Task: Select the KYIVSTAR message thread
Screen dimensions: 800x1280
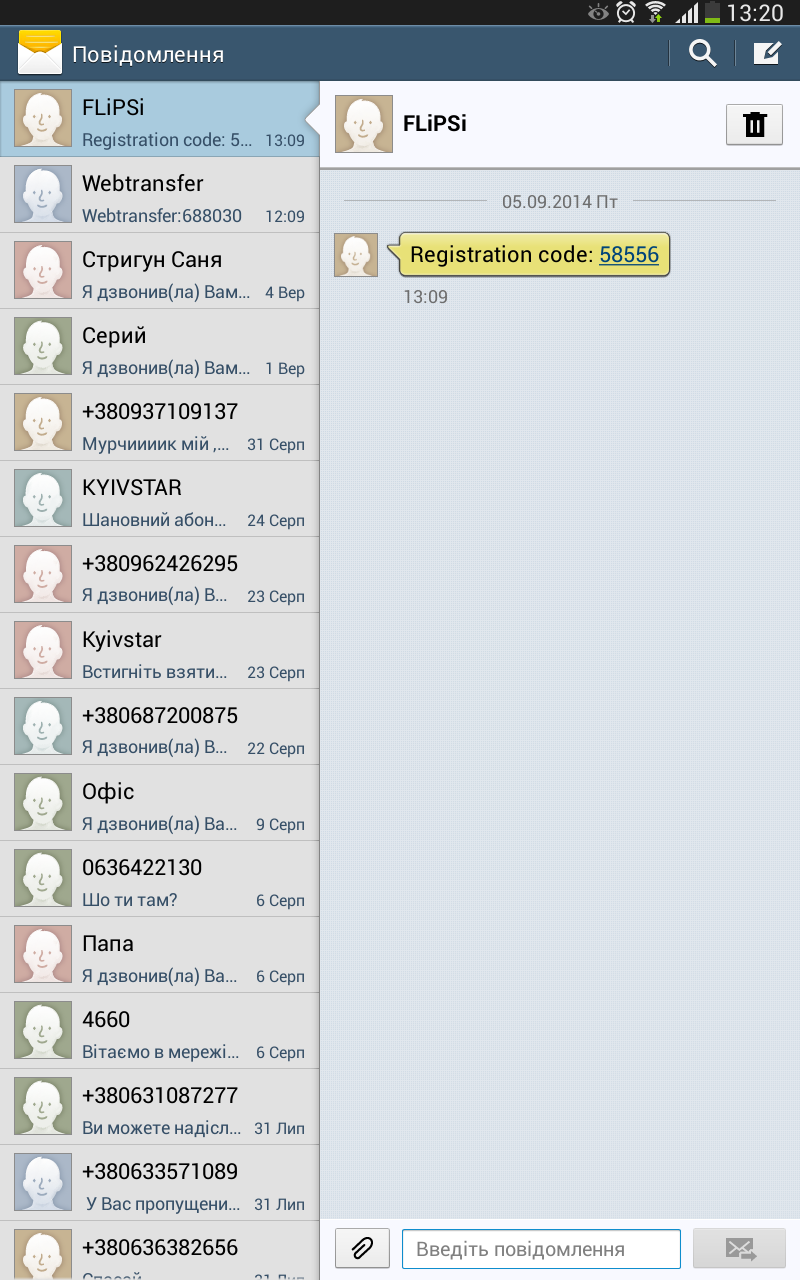Action: [x=160, y=500]
